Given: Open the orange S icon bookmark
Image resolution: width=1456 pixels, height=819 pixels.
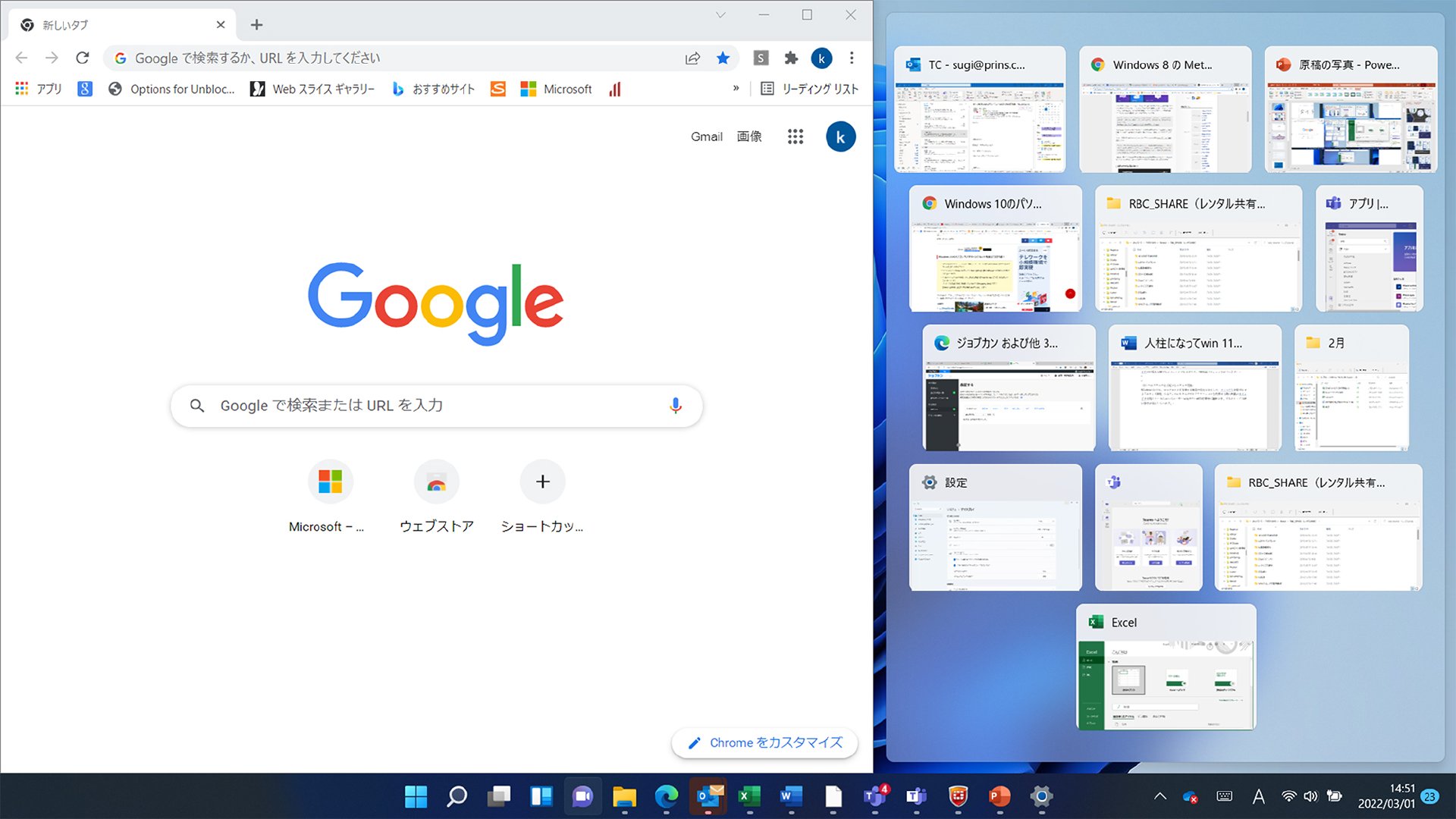Looking at the screenshot, I should coord(498,89).
